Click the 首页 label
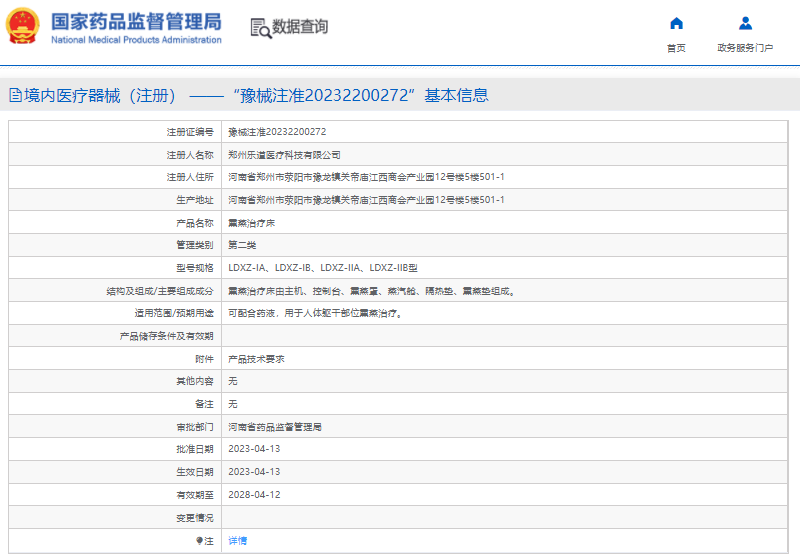 pyautogui.click(x=676, y=48)
